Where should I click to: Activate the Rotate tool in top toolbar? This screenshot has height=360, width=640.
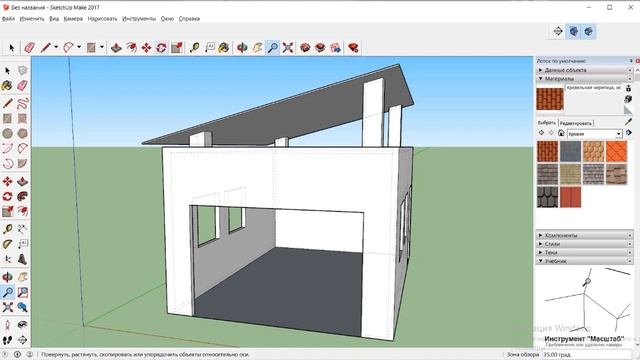tap(161, 48)
